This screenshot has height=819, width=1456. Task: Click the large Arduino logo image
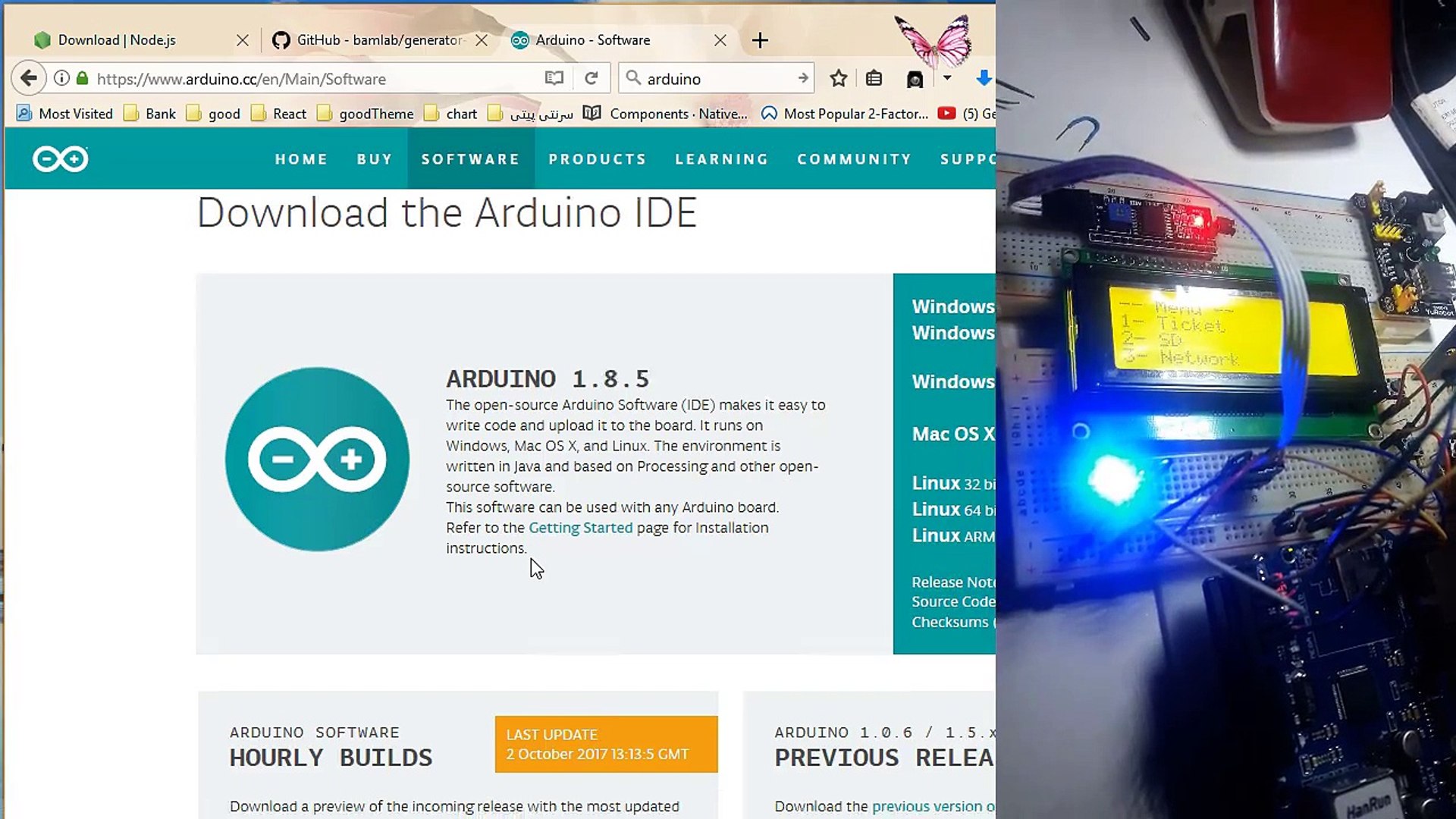(317, 460)
